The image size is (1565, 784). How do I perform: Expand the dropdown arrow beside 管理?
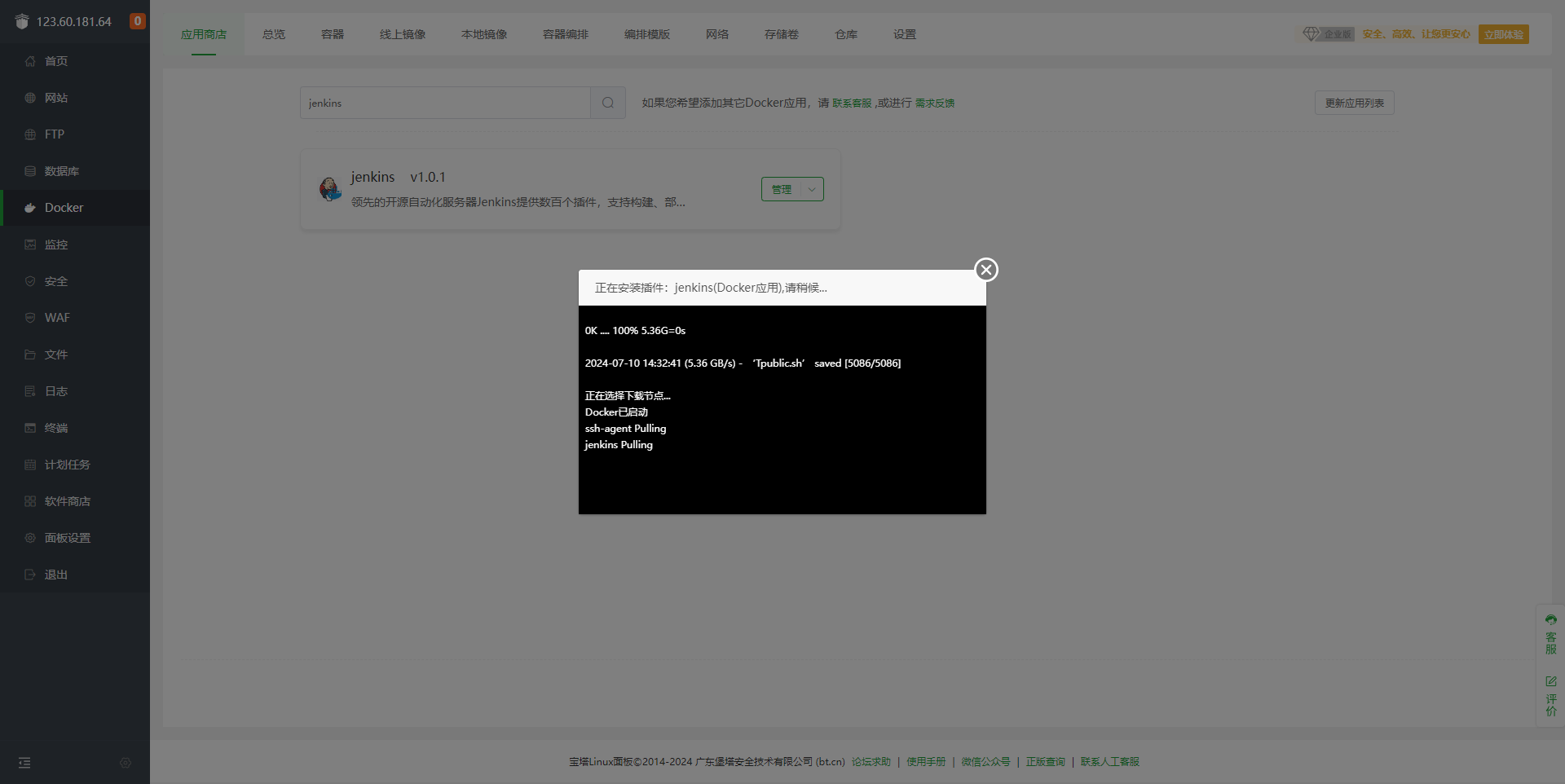[x=812, y=189]
